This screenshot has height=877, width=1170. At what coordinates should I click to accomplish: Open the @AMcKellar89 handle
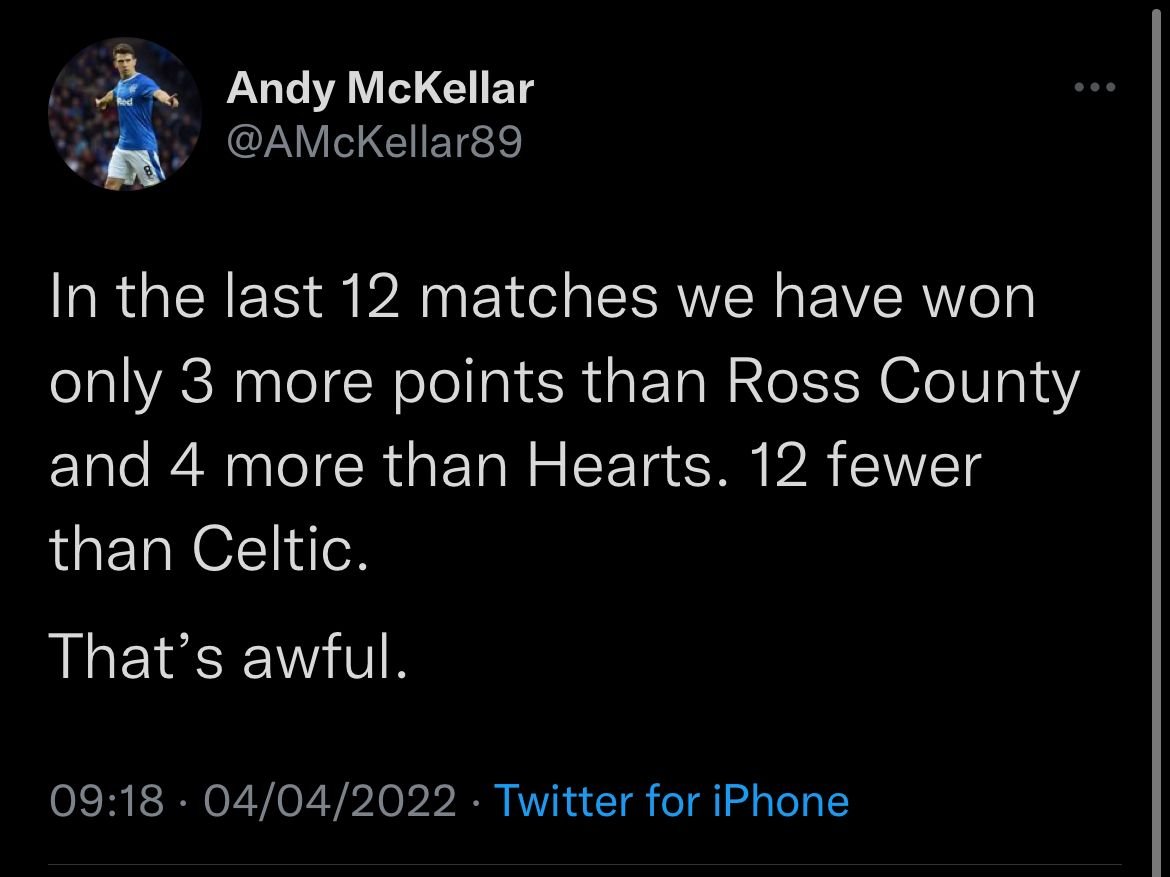[x=375, y=143]
